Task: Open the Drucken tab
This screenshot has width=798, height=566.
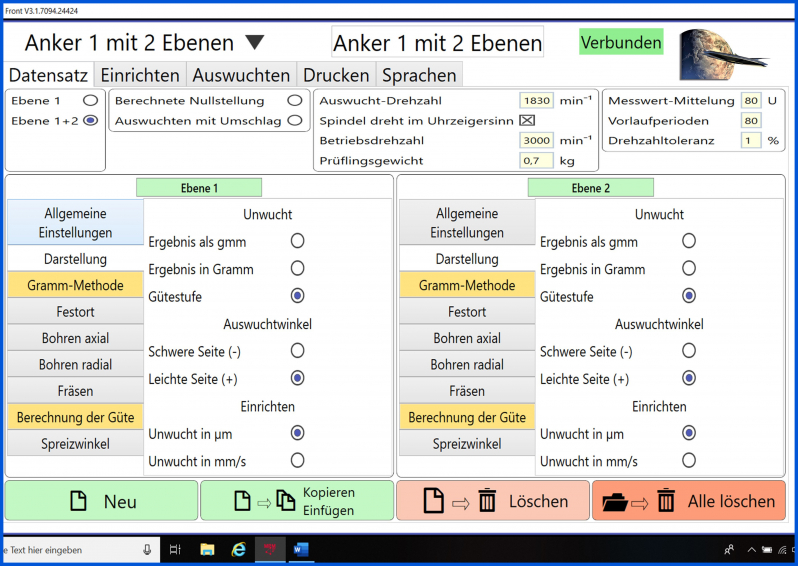Action: [x=336, y=75]
